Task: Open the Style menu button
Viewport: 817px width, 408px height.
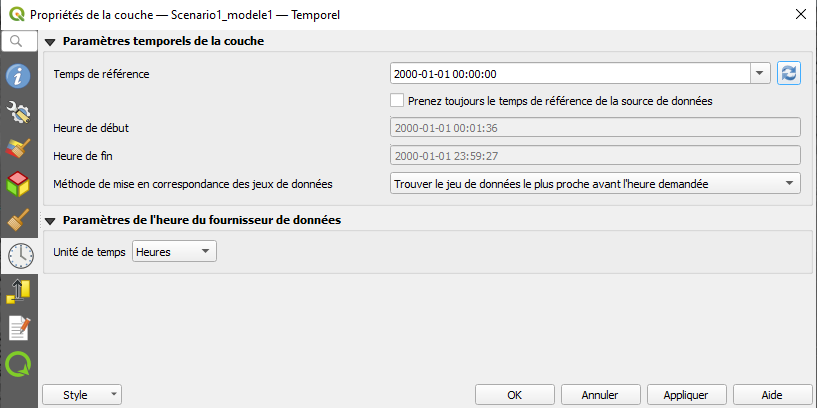Action: tap(82, 395)
